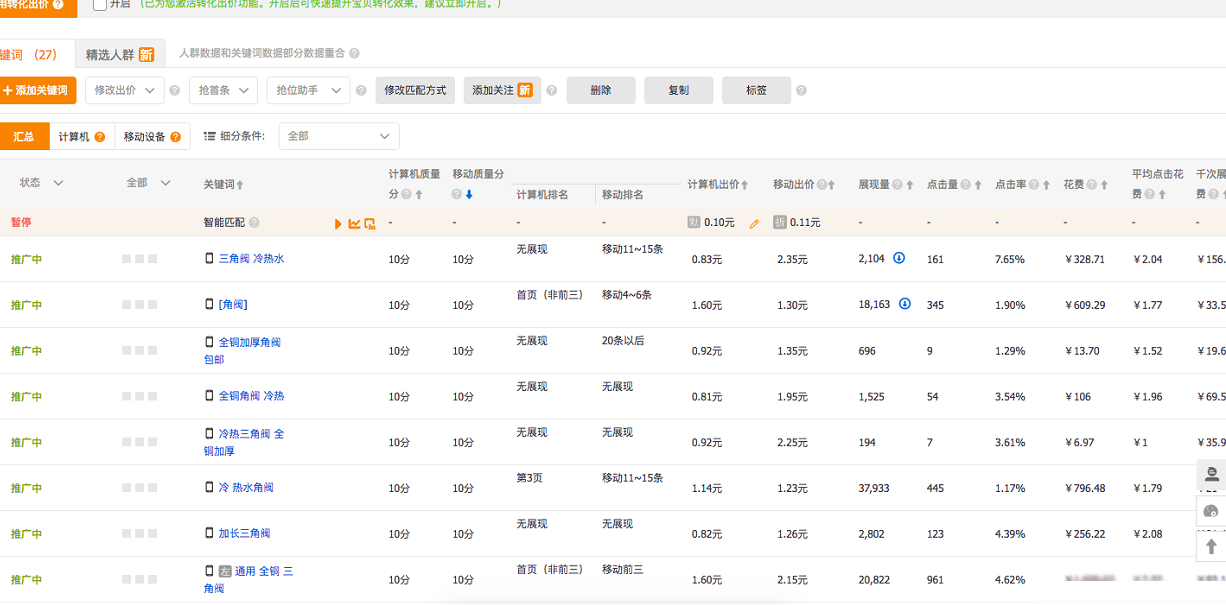Viewport: 1226px width, 605px height.
Task: Click the 删除 button
Action: [600, 90]
